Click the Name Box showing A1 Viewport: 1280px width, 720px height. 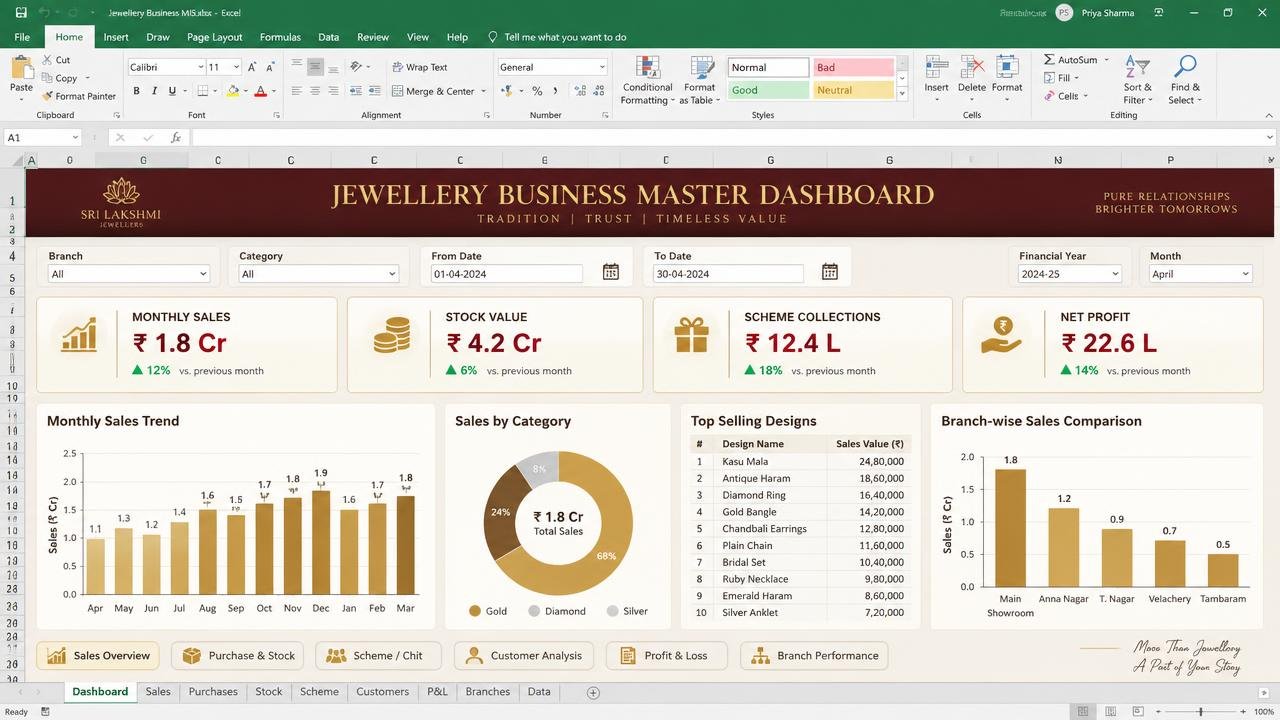point(42,137)
